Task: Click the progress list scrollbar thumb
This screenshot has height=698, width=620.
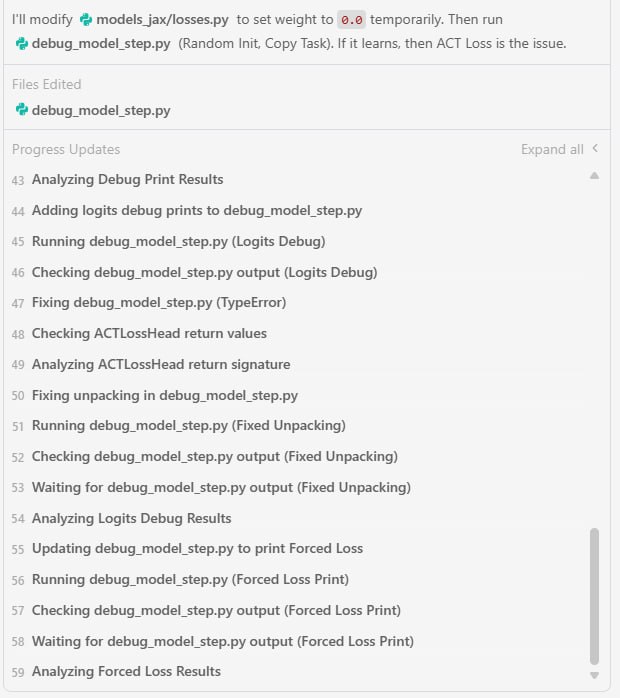Action: coord(594,597)
